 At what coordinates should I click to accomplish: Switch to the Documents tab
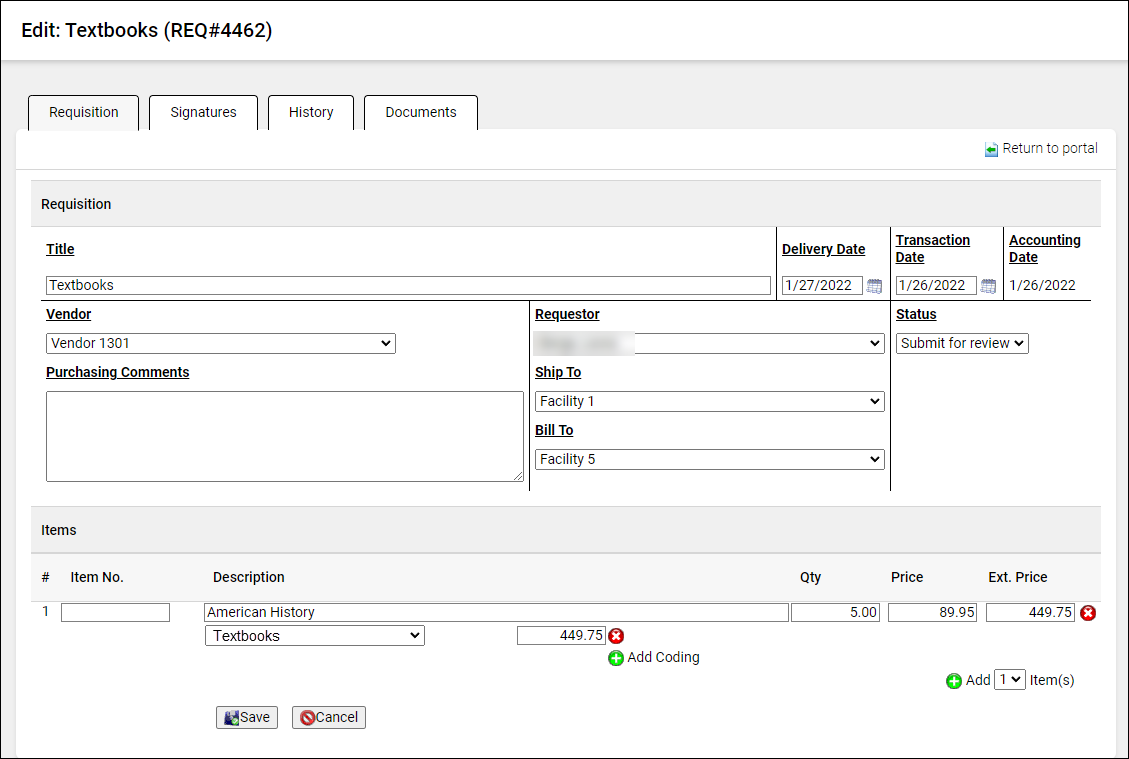click(421, 112)
